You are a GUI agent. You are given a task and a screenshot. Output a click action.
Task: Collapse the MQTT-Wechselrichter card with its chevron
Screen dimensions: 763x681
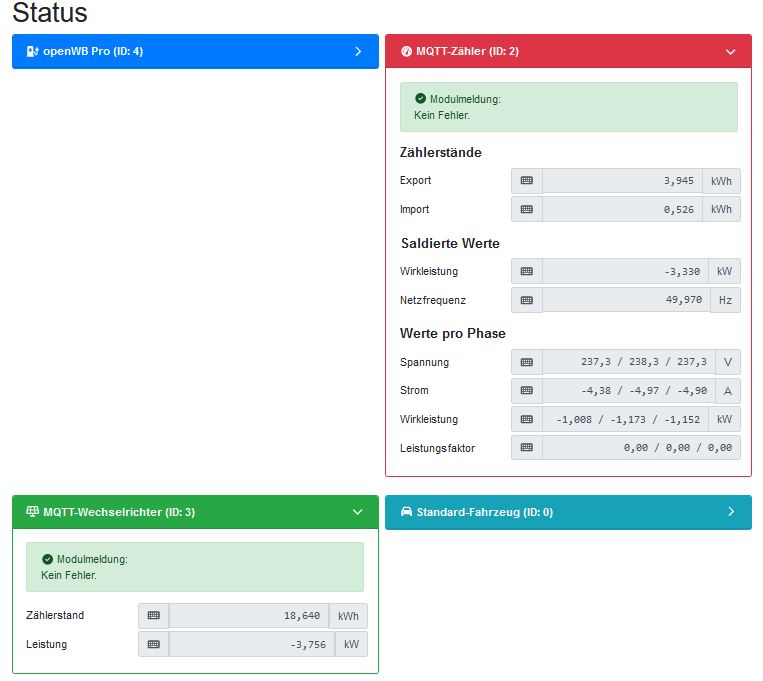[358, 512]
